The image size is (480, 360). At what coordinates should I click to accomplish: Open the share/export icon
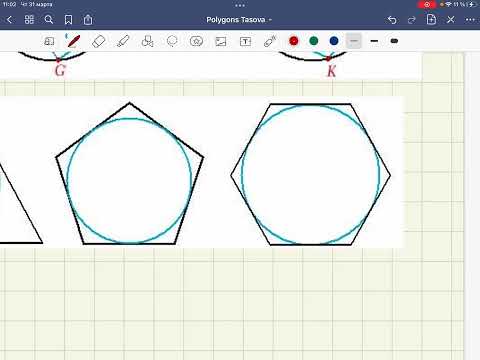88,20
